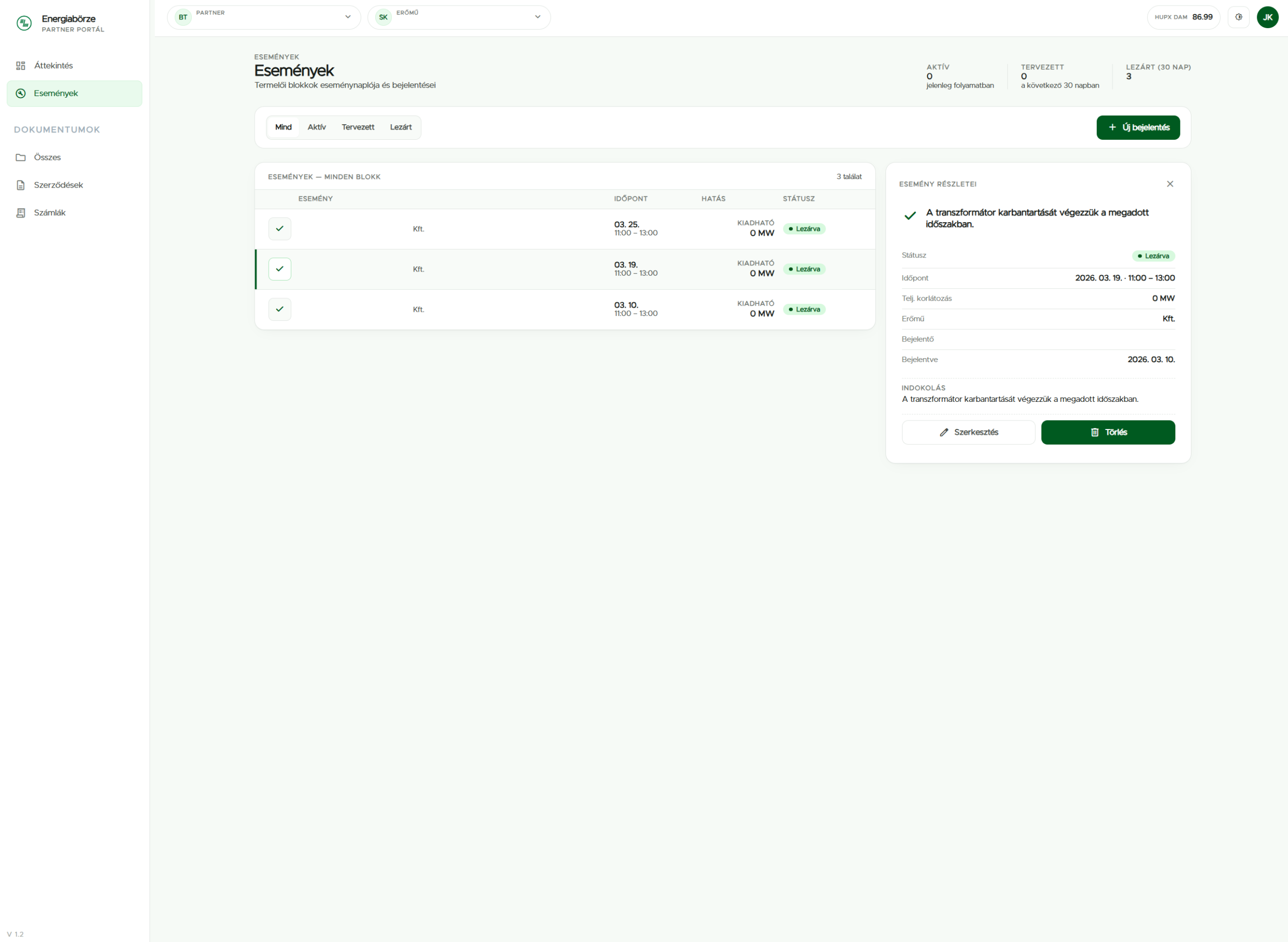Click the trash icon in Törlés
This screenshot has width=1288, height=942.
click(x=1094, y=432)
